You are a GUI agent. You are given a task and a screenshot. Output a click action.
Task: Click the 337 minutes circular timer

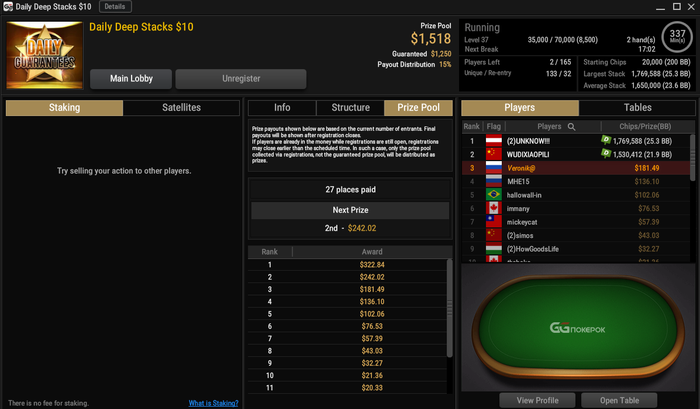[x=677, y=36]
